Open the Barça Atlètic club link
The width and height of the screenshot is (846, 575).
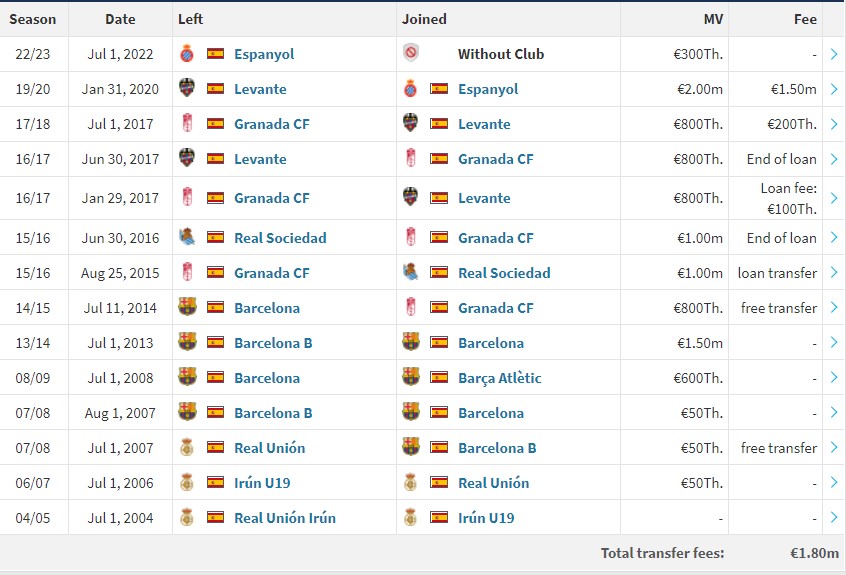point(500,378)
